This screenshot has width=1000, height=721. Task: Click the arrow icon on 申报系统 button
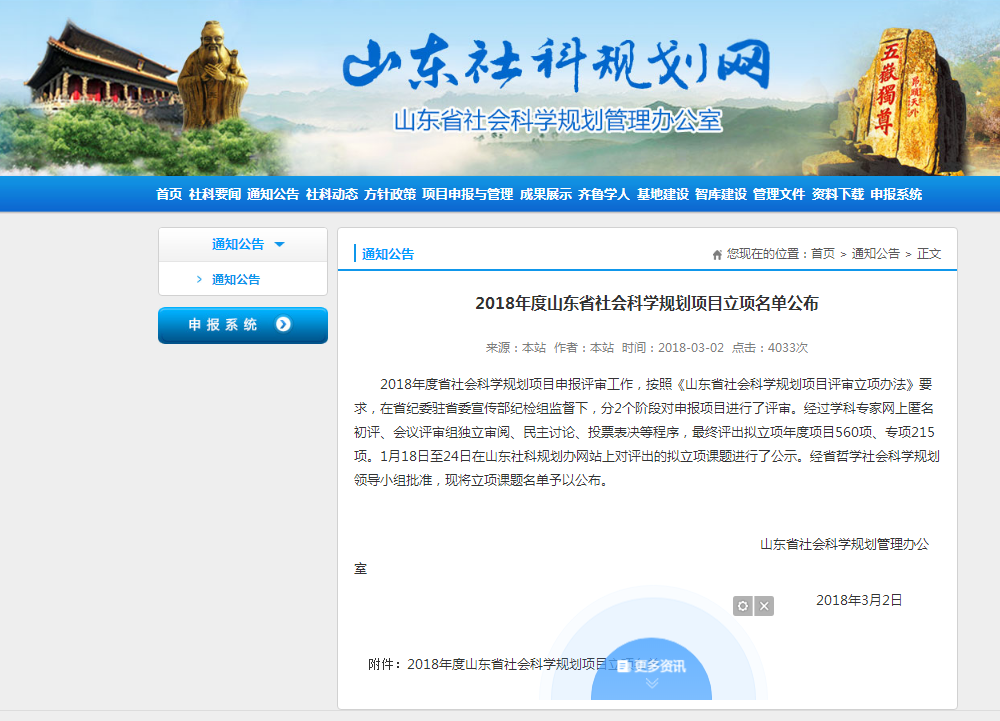pyautogui.click(x=283, y=324)
